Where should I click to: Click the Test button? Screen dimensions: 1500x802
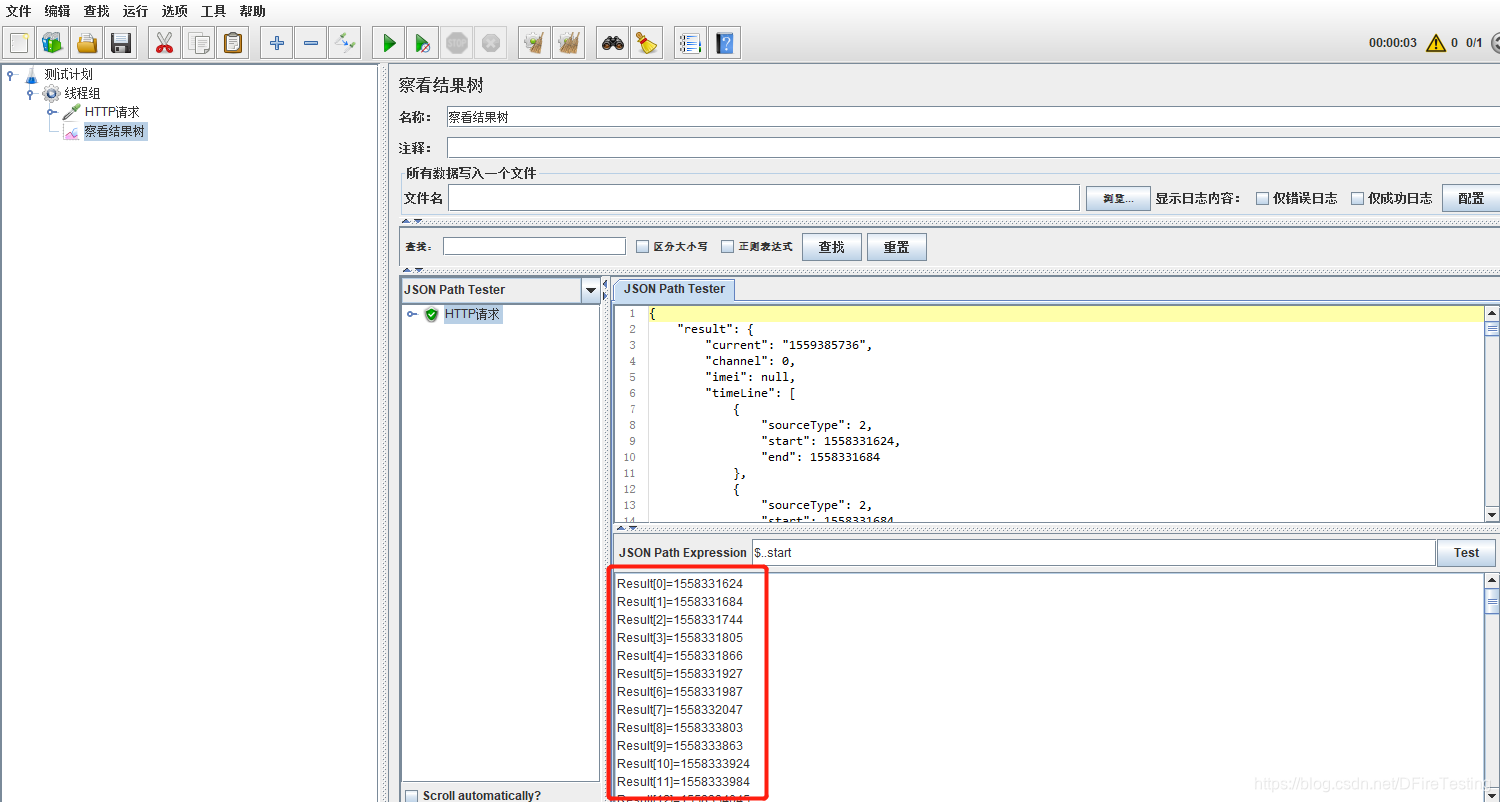1467,552
